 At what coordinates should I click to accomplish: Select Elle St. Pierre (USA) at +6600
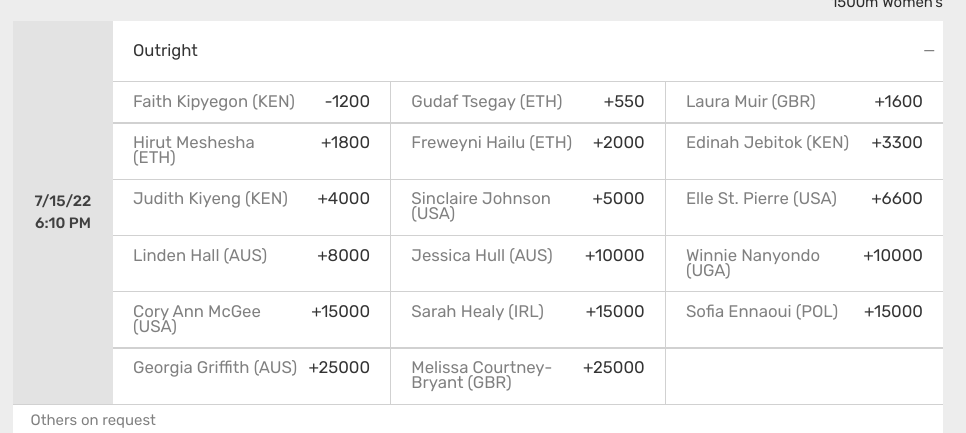click(x=805, y=208)
